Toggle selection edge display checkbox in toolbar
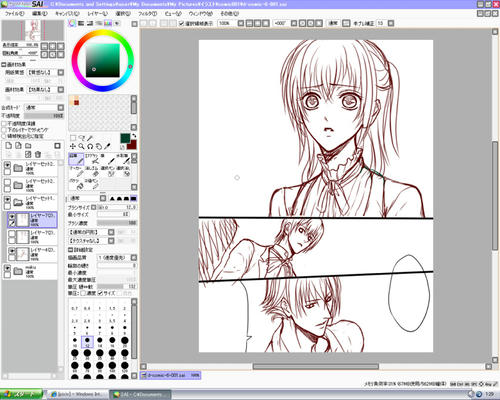Viewport: 500px width, 400px height. click(181, 23)
